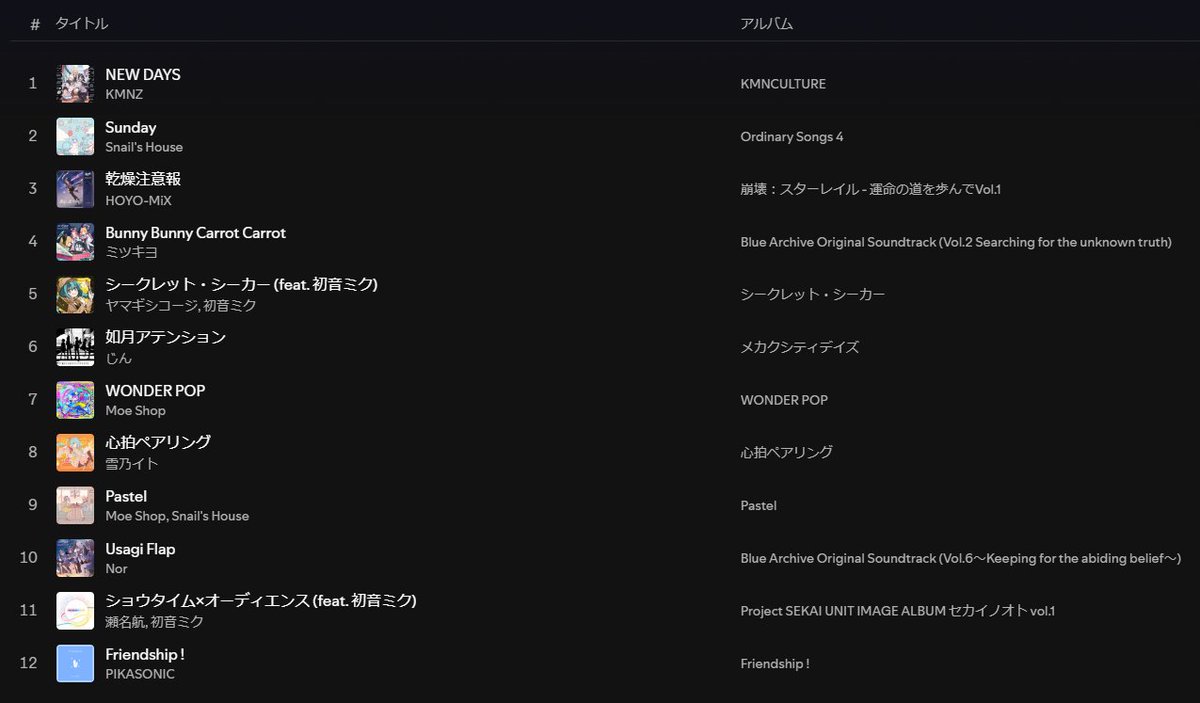
Task: Open artist Nor
Action: [x=116, y=569]
